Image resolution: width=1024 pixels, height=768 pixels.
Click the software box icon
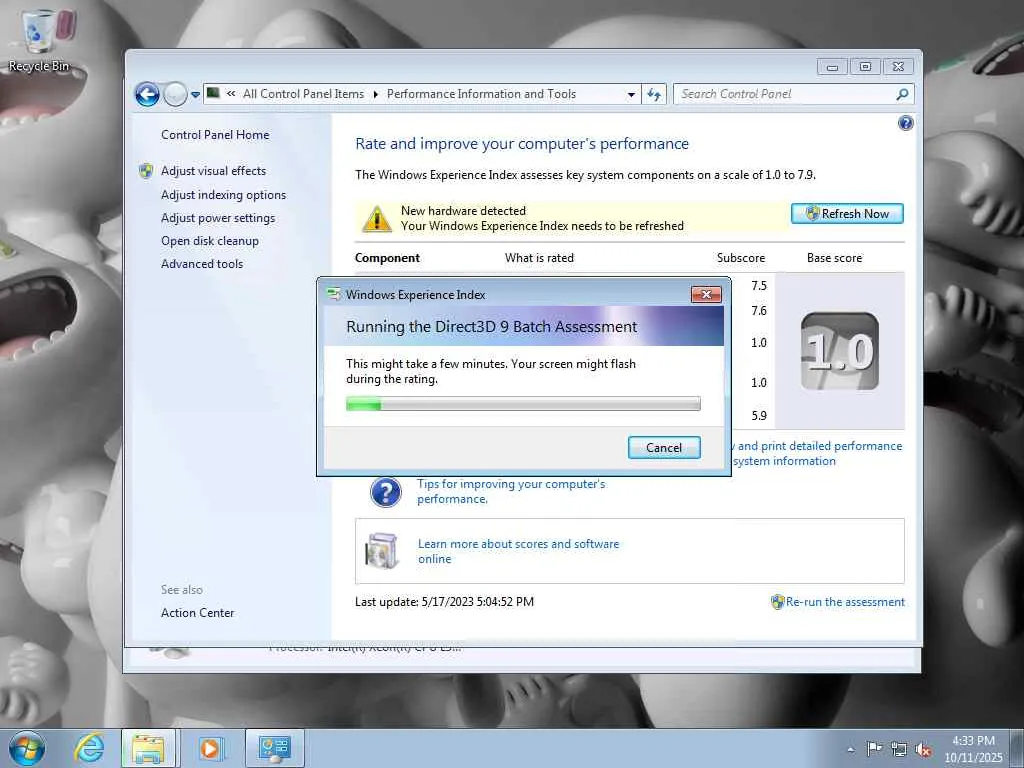(383, 551)
